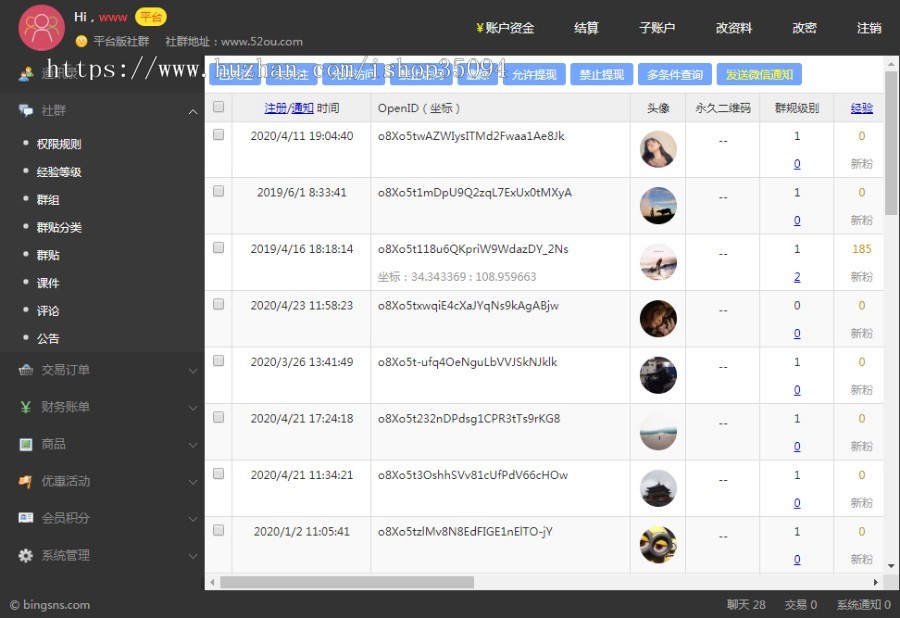
Task: Click the 社群 chat bubble icon
Action: tap(26, 110)
